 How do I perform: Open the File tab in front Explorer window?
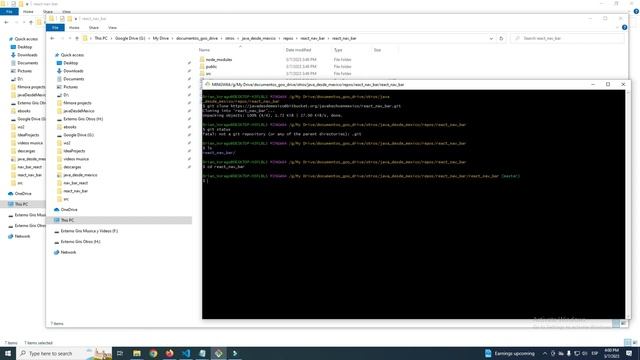(55, 28)
